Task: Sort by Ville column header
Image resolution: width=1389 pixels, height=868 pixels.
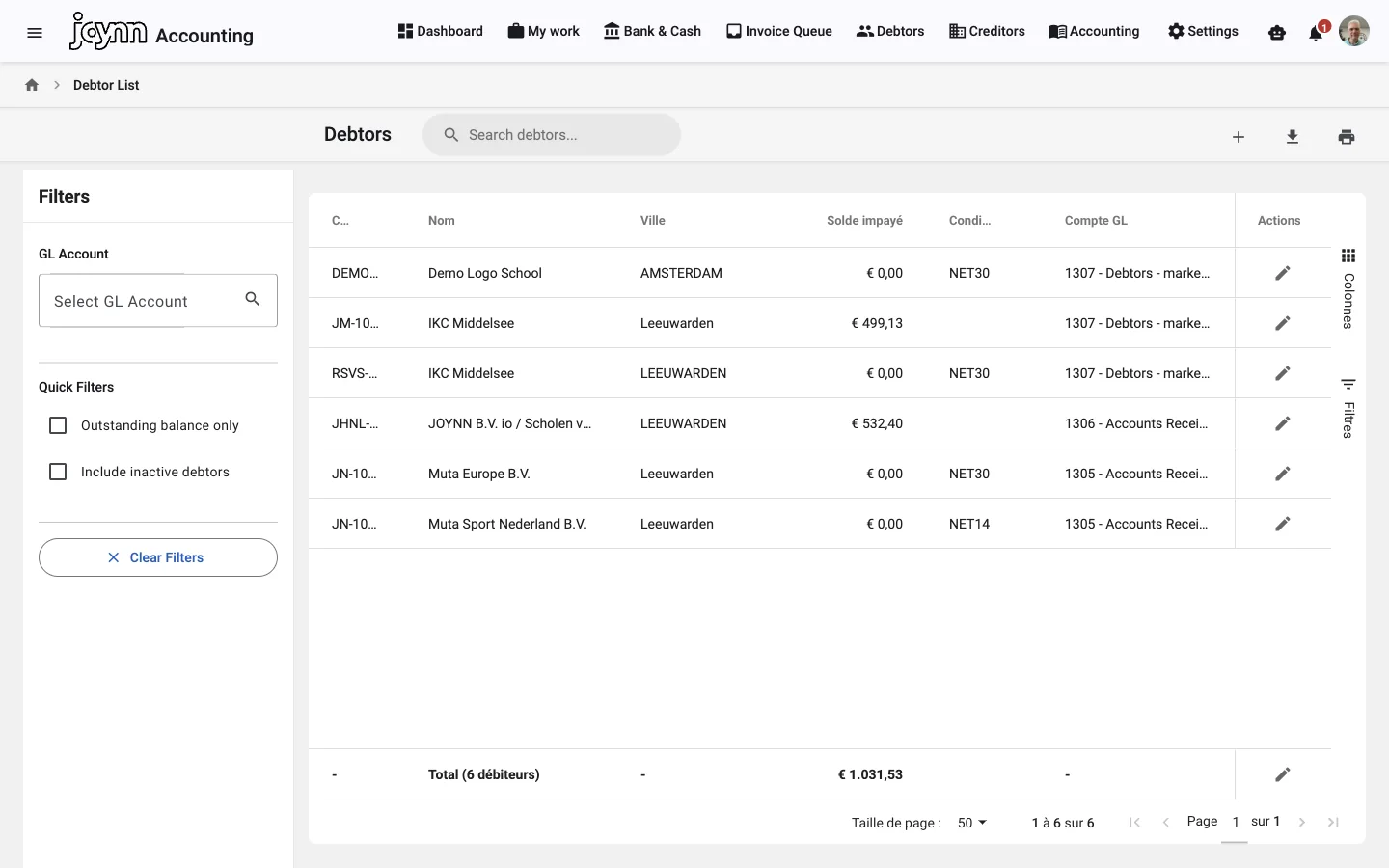Action: point(653,221)
